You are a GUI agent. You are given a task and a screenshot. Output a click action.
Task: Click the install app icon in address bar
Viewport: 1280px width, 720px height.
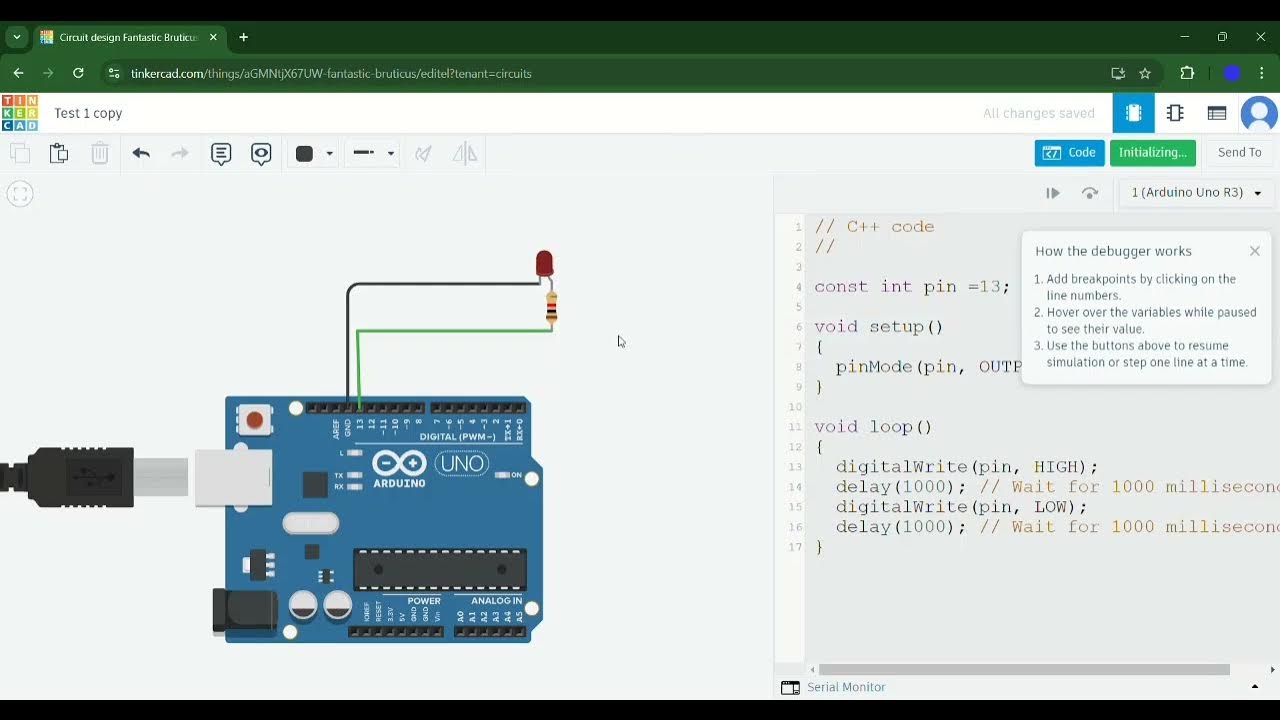[x=1118, y=73]
